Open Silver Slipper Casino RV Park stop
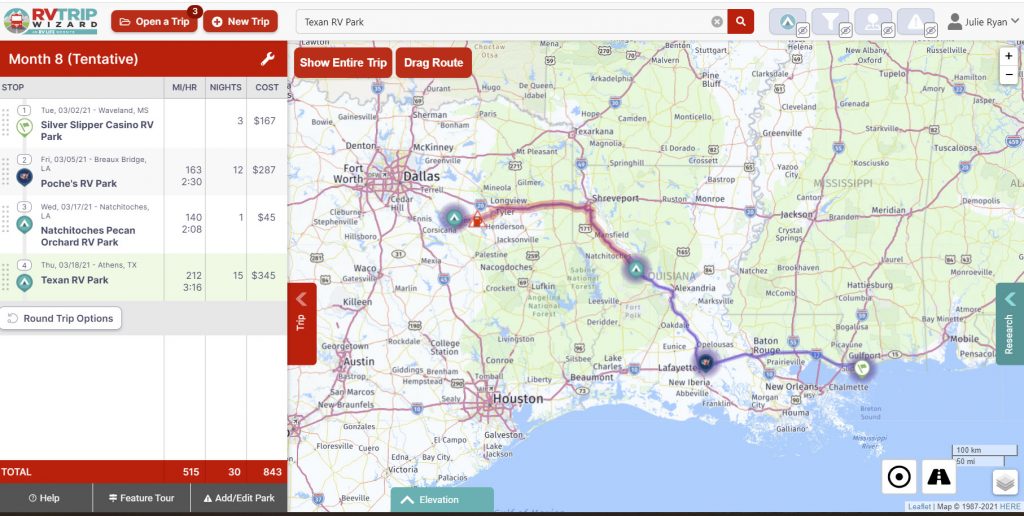 click(97, 130)
